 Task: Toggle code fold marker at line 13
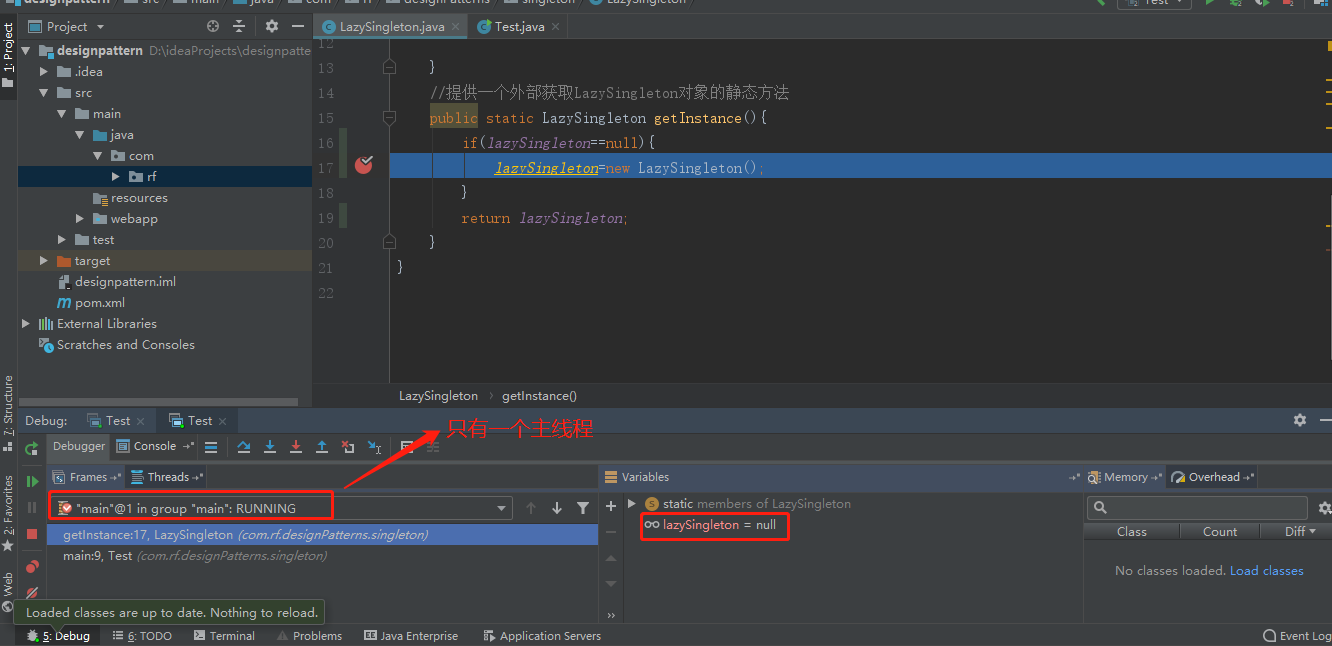coord(390,66)
